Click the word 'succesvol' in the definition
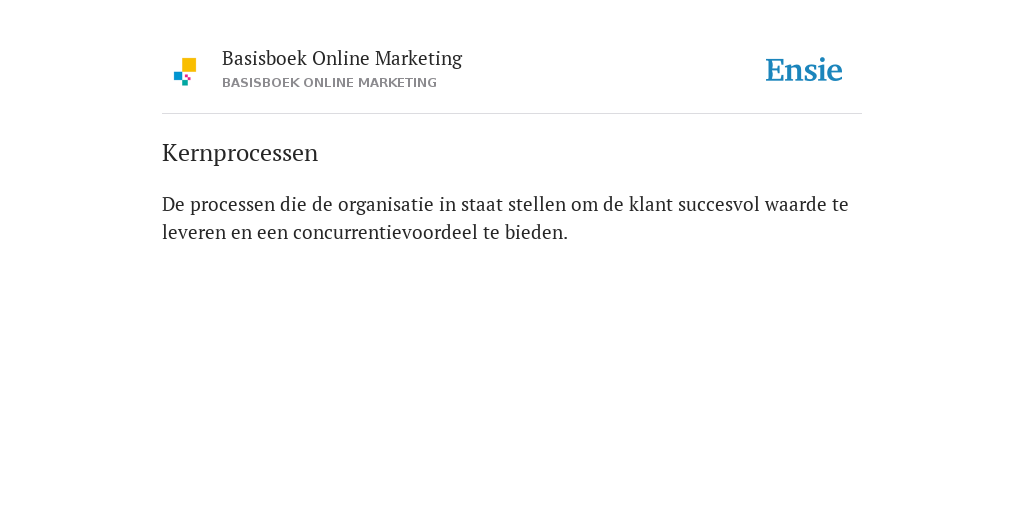 (x=718, y=205)
